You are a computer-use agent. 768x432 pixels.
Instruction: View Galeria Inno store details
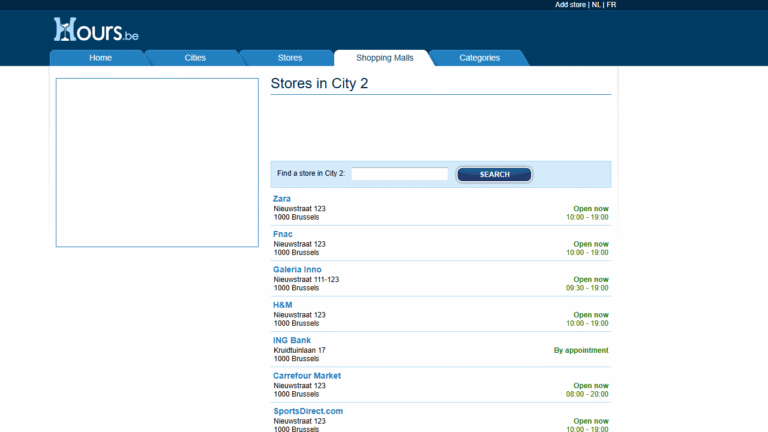click(x=297, y=270)
